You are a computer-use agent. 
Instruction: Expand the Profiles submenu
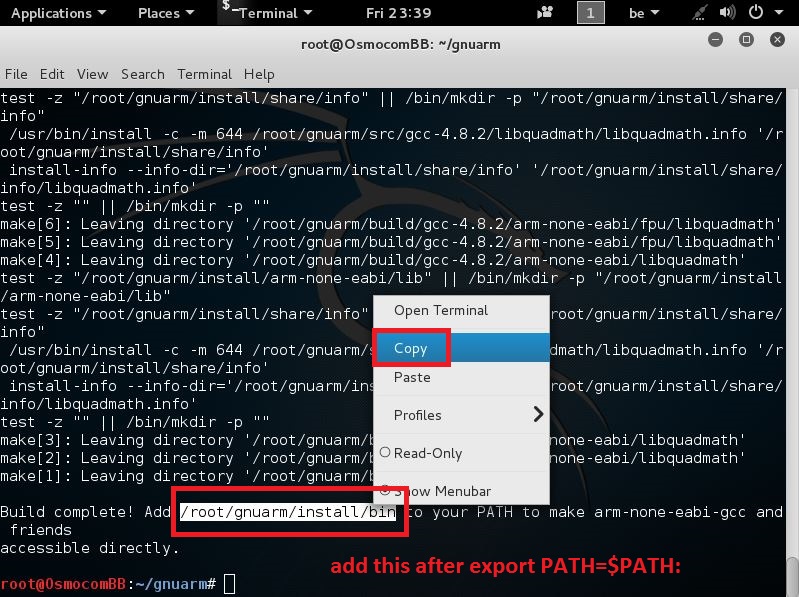pos(462,415)
